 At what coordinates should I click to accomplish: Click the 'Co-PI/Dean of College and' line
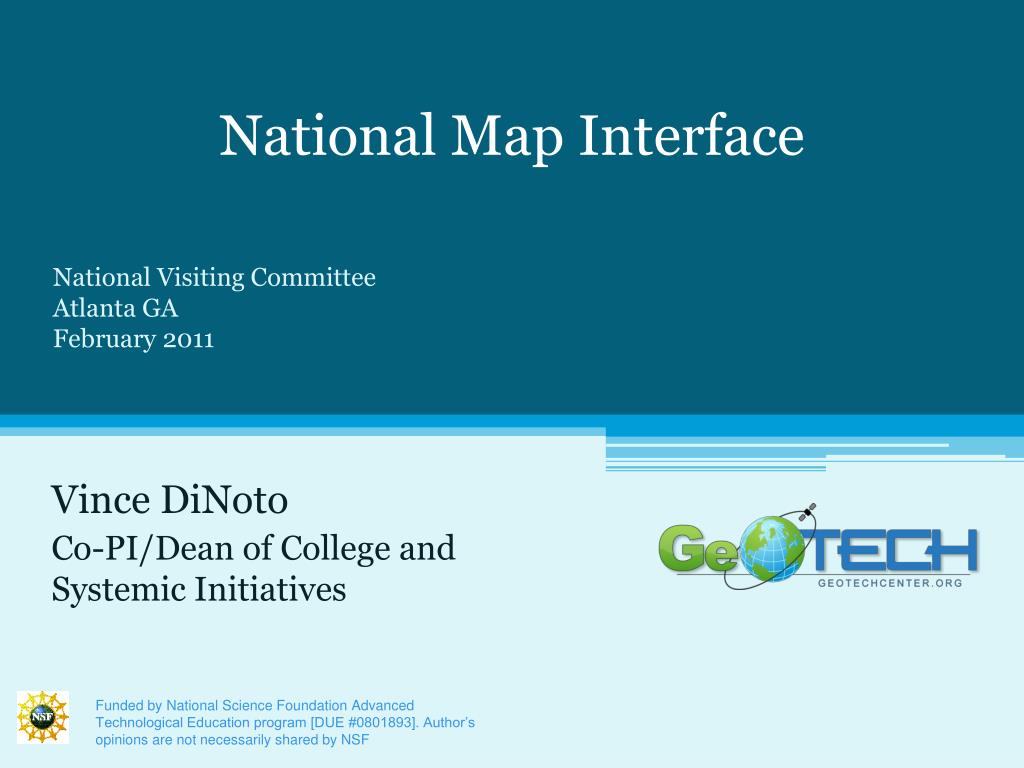253,549
